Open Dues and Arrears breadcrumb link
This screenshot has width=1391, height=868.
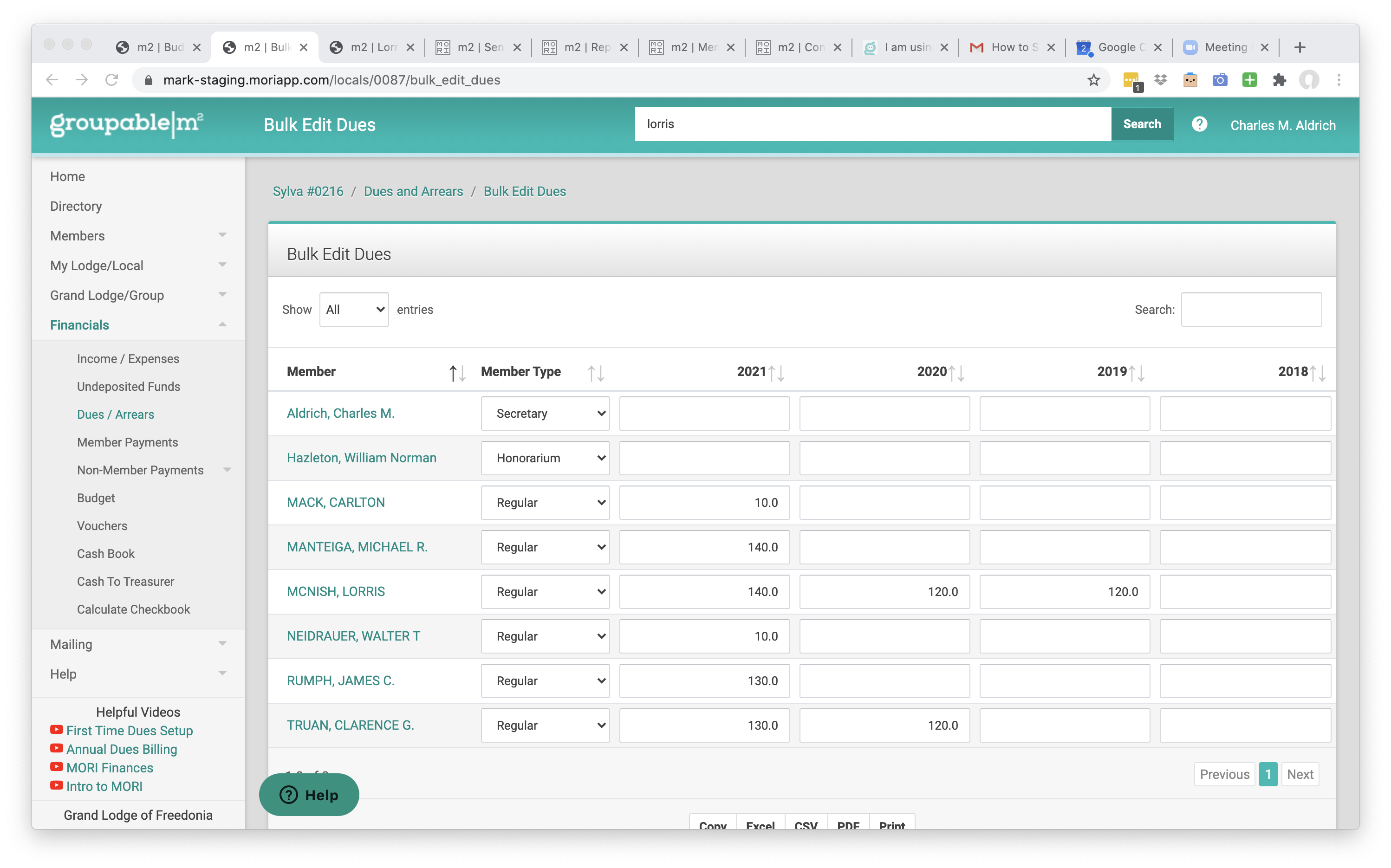pos(413,191)
